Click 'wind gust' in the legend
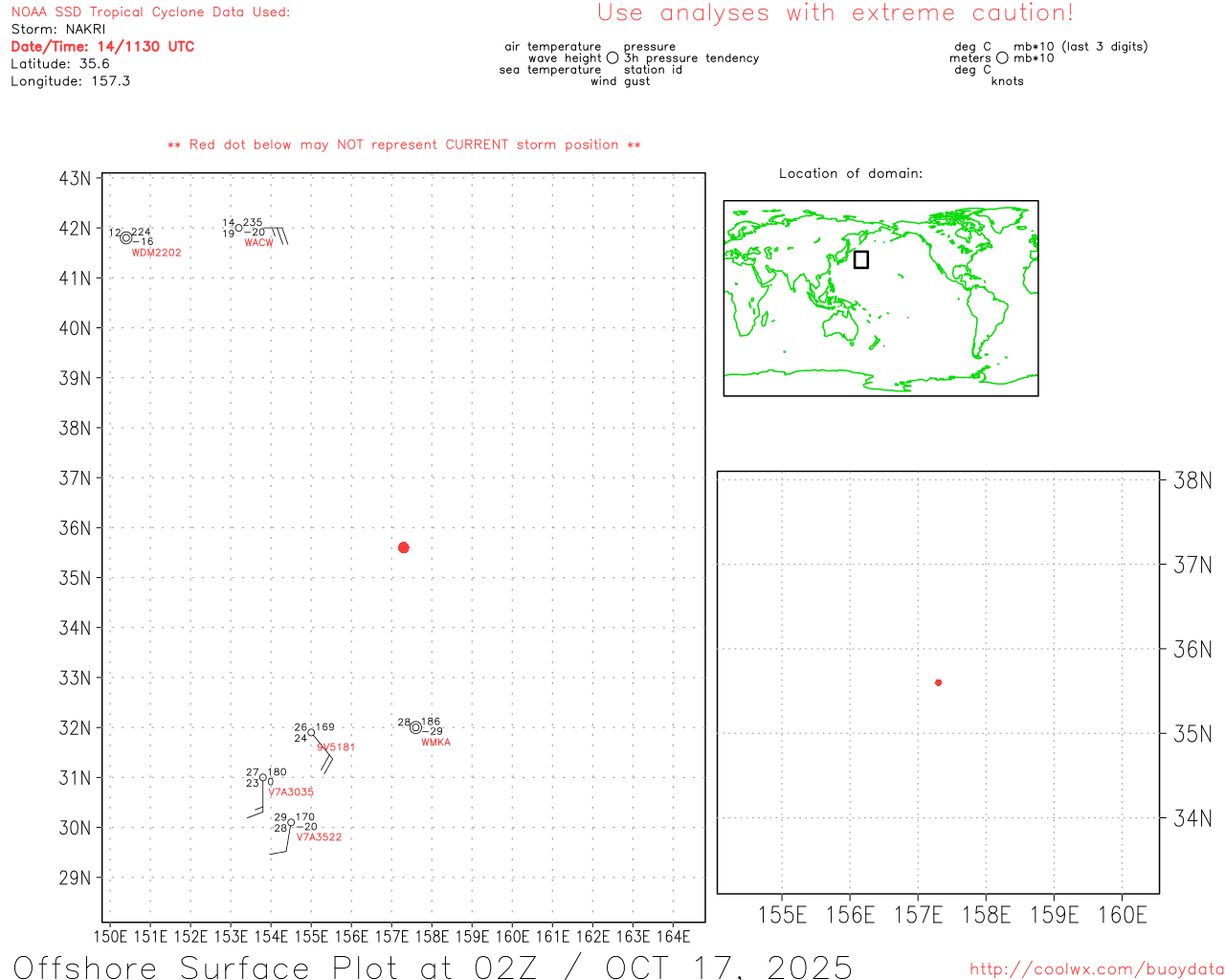 tap(620, 81)
